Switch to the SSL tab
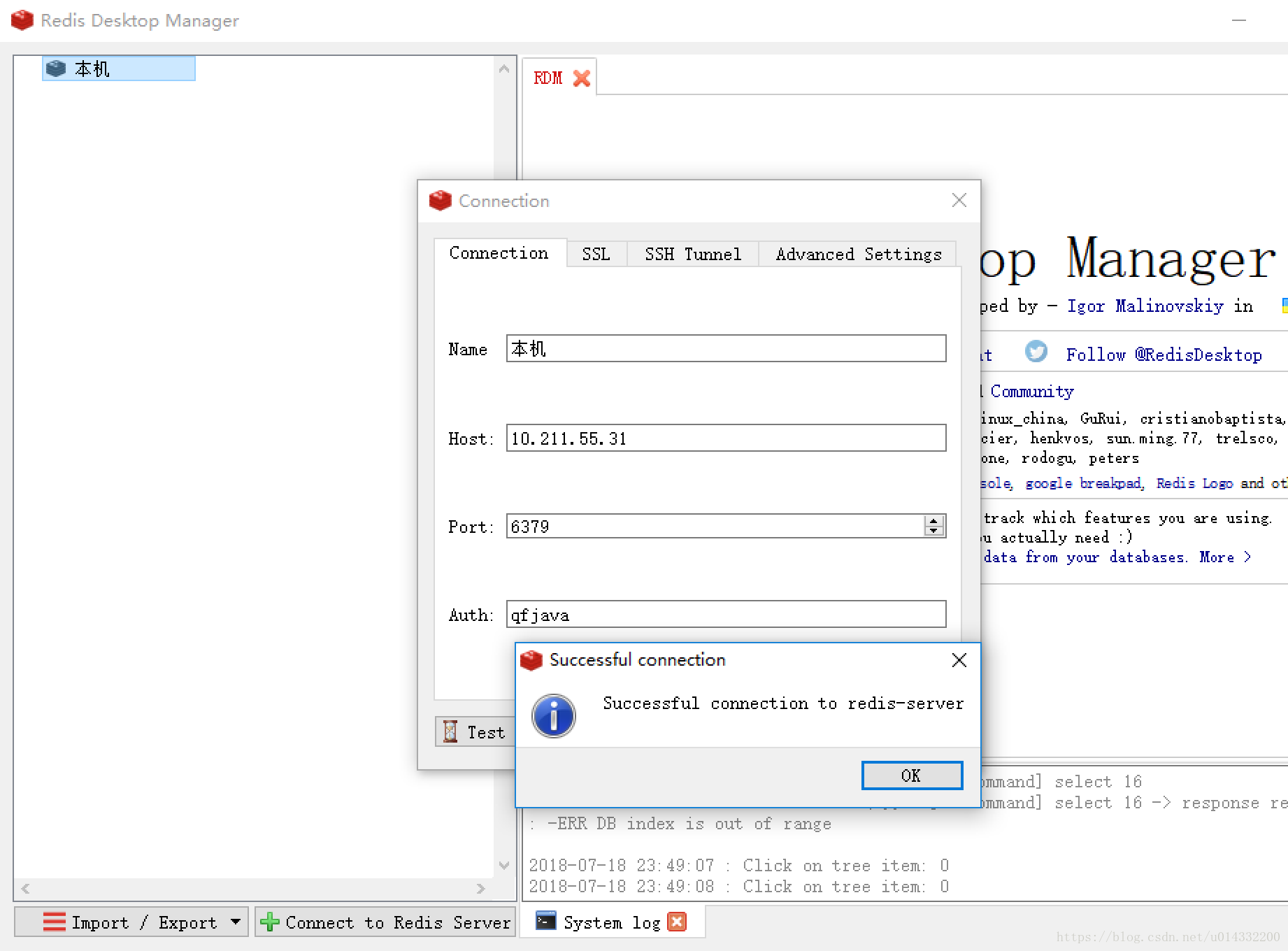This screenshot has height=951, width=1288. point(596,254)
